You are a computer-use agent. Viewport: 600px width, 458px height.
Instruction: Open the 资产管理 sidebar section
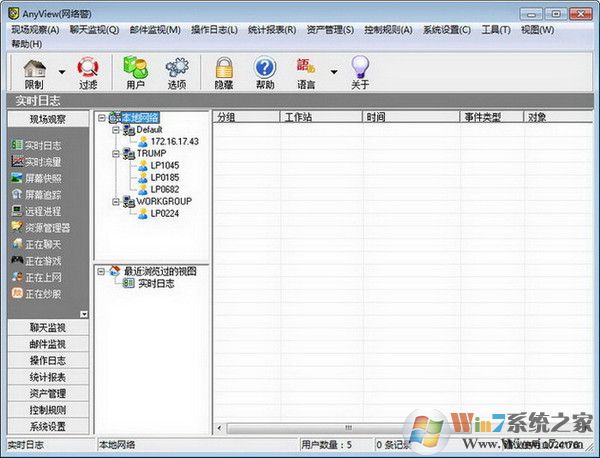coord(48,393)
